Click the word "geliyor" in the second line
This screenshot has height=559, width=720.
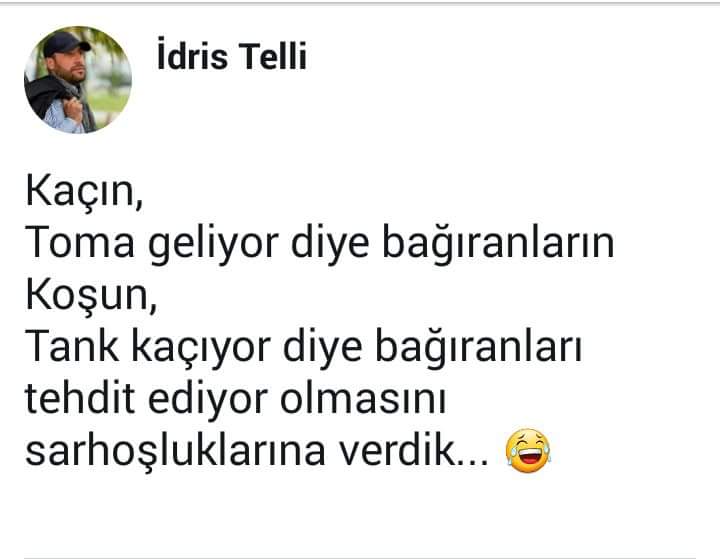(213, 245)
